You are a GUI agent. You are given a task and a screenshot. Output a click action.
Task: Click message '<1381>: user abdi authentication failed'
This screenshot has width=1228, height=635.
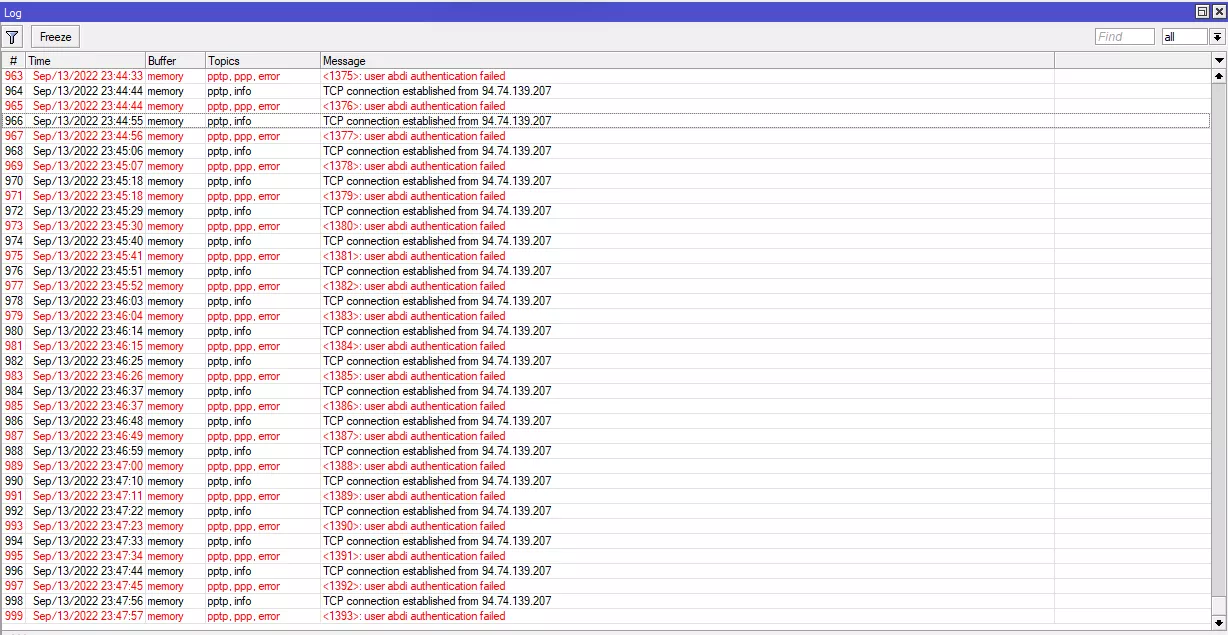[414, 256]
